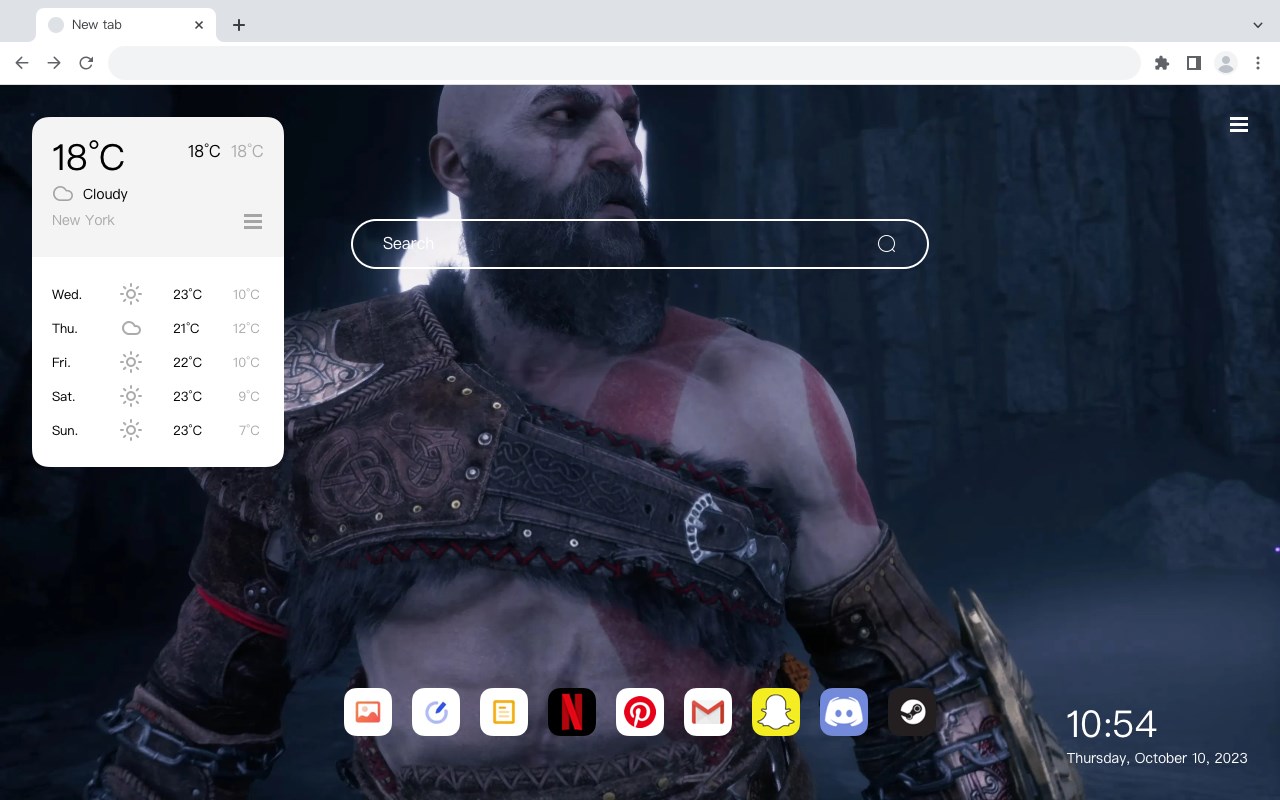The image size is (1280, 800).
Task: Click the cloudy weather icon
Action: click(63, 194)
